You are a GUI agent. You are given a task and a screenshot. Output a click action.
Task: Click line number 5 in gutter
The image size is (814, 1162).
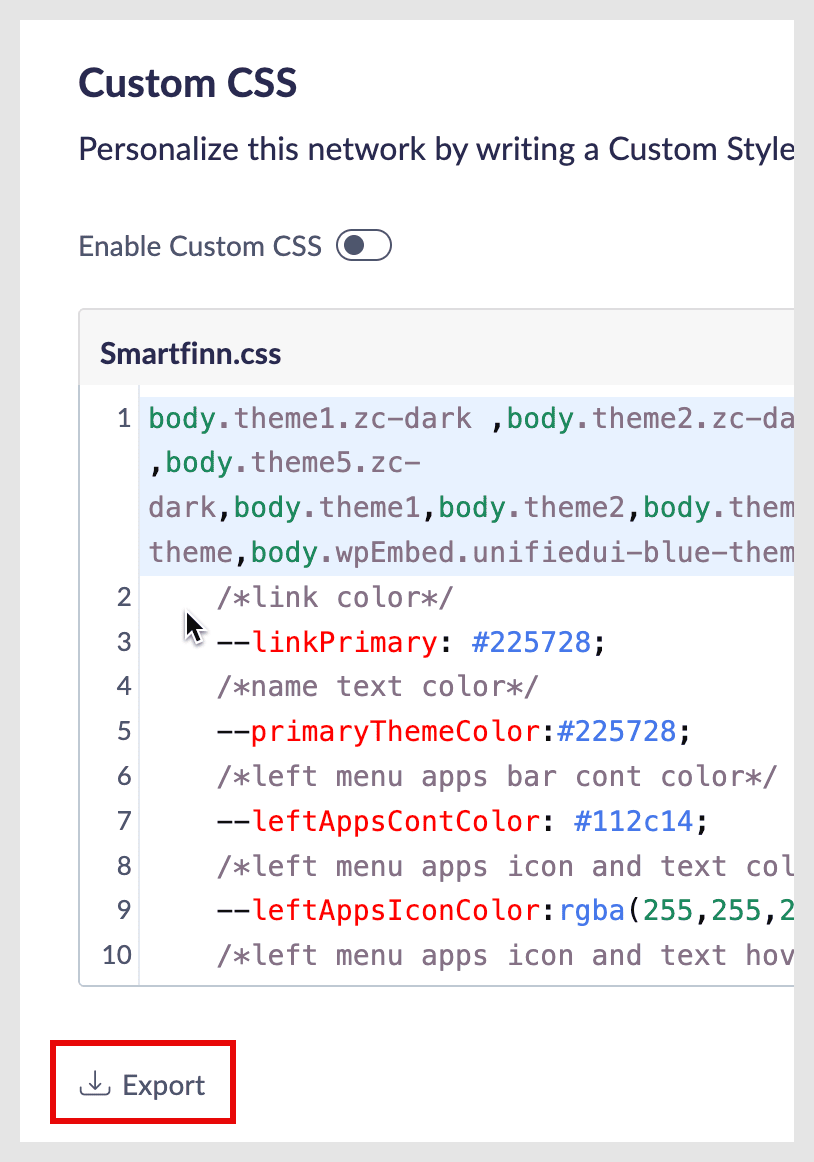(124, 731)
